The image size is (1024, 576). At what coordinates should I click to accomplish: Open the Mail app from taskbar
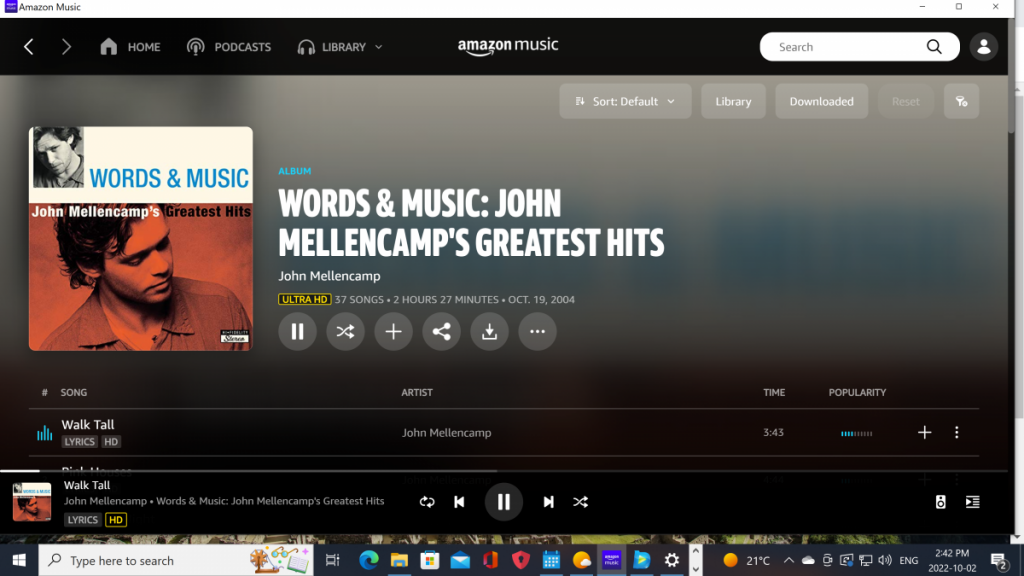click(460, 560)
